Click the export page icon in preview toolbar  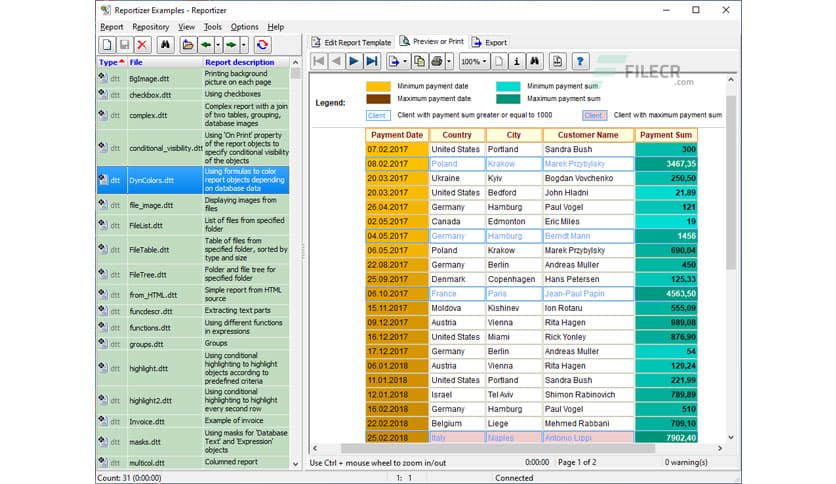(x=395, y=61)
